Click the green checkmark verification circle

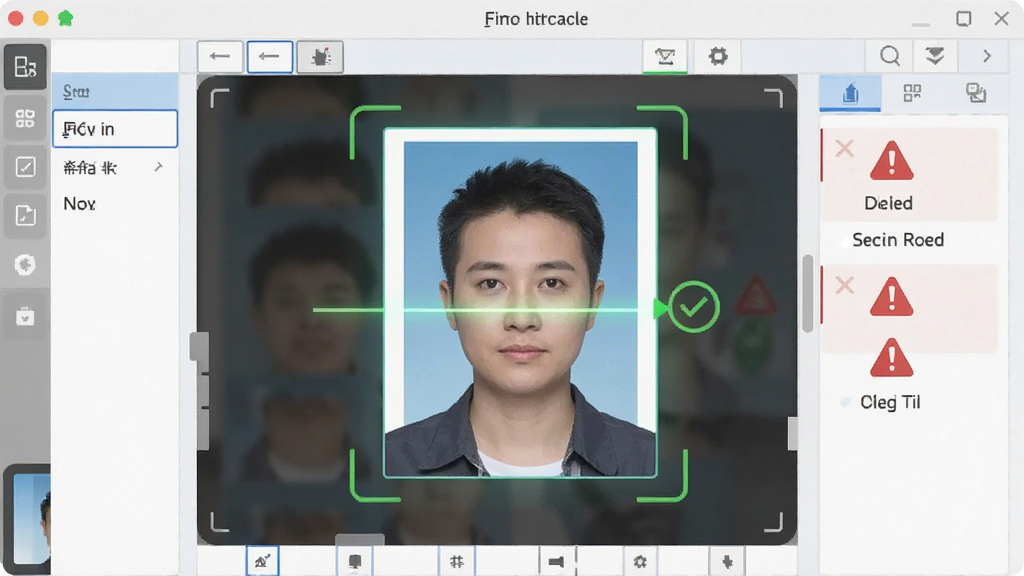coord(693,306)
